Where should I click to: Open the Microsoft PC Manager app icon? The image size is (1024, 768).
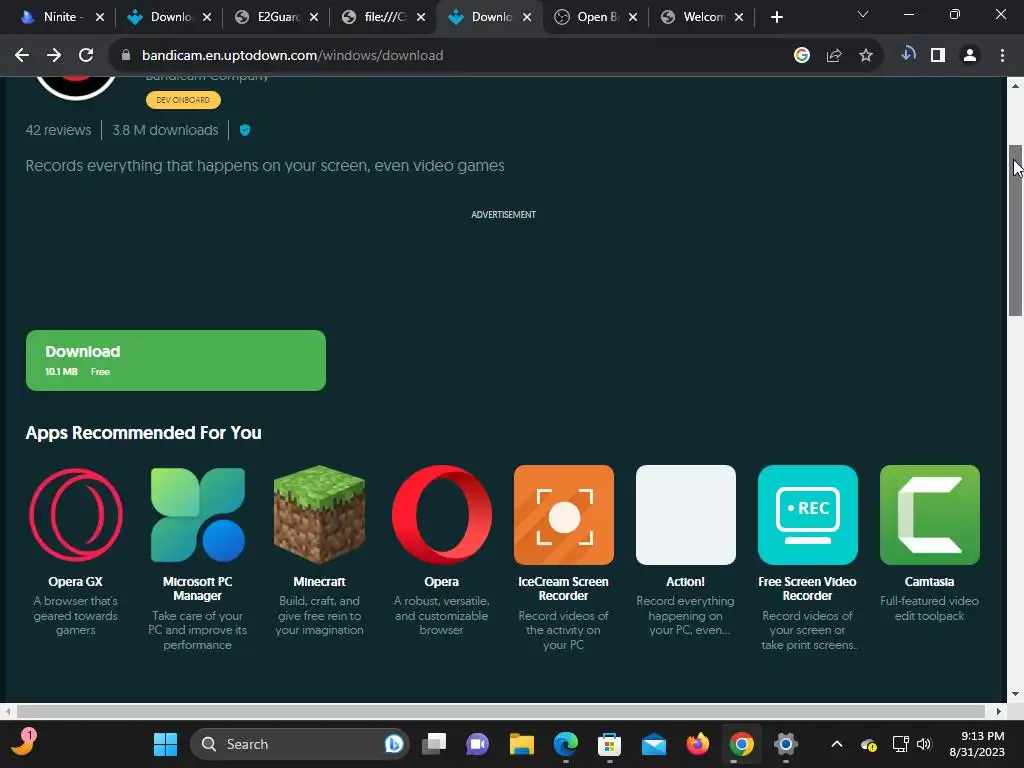[198, 515]
